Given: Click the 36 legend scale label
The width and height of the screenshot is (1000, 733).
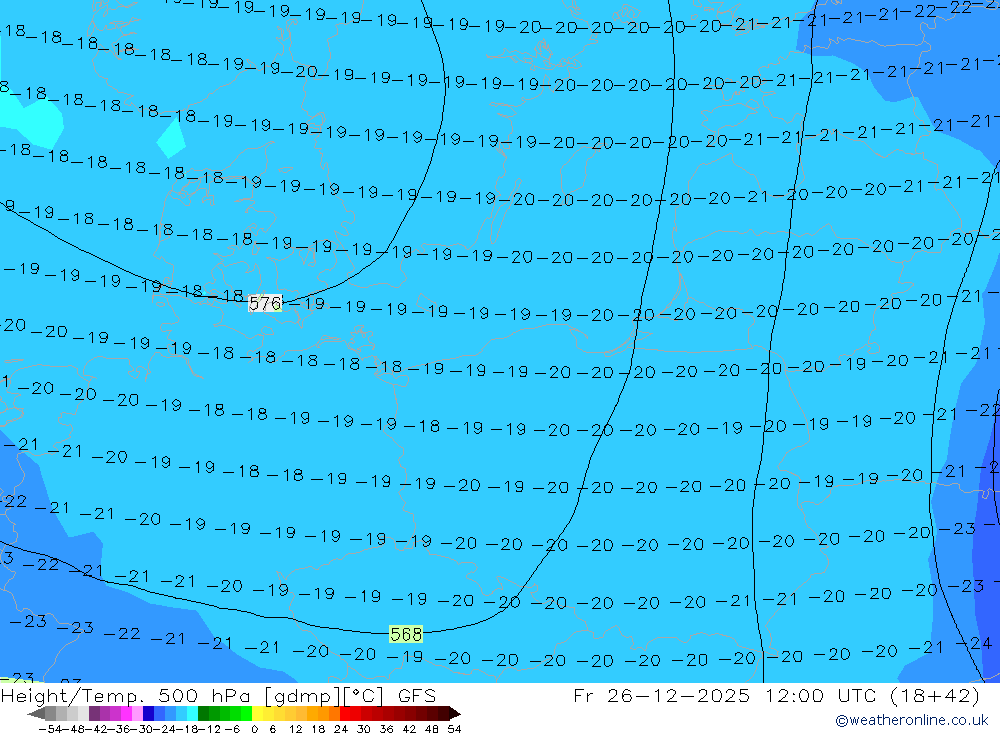Looking at the screenshot, I should pyautogui.click(x=386, y=729).
